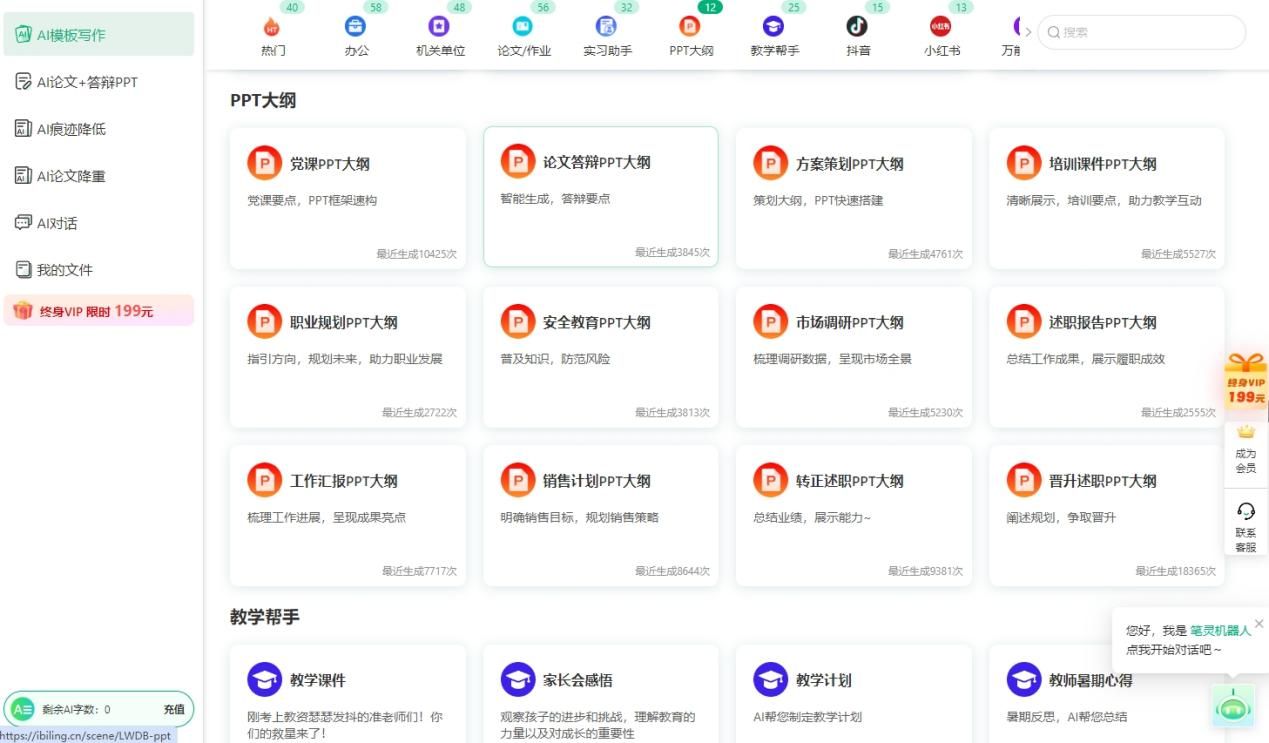Screen dimensions: 1269x743
Task: Click the 安全教育PPT大纲 icon
Action: click(x=518, y=322)
